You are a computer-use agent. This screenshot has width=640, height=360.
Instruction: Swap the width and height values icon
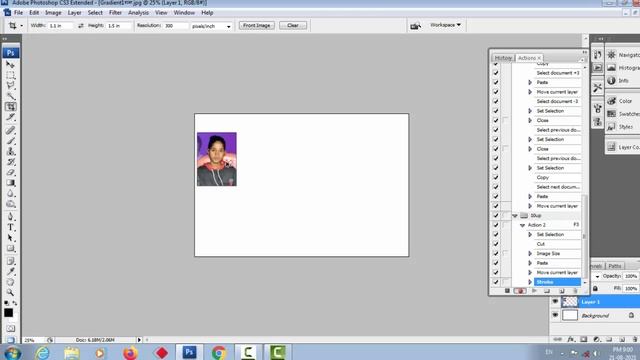pyautogui.click(x=81, y=25)
